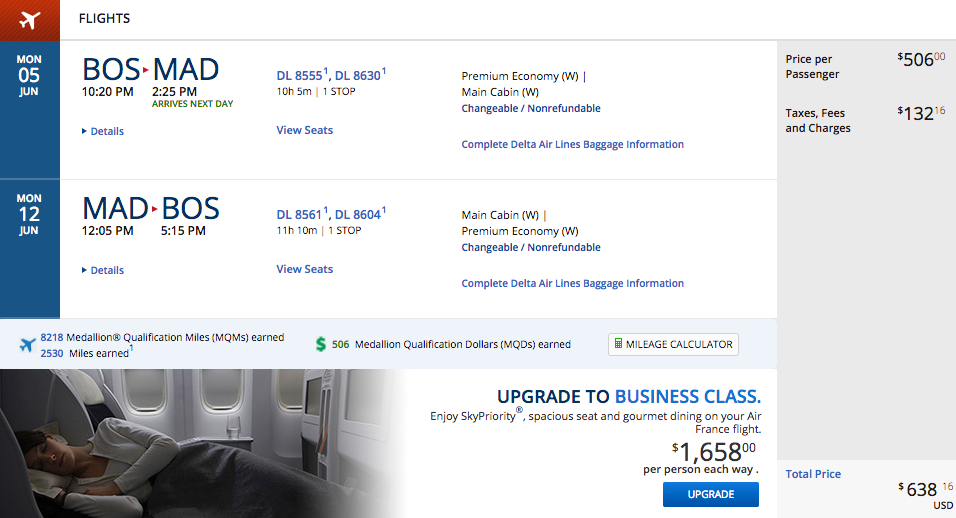Click the red arrow between BOS and MAD
Image resolution: width=956 pixels, height=518 pixels.
(146, 70)
